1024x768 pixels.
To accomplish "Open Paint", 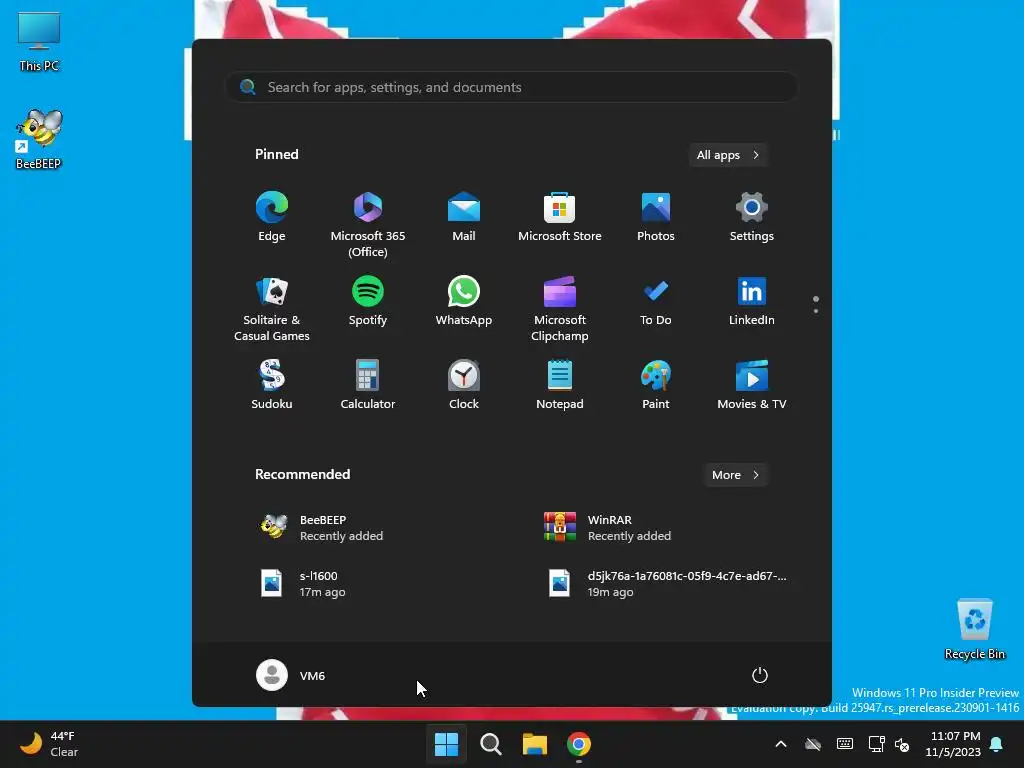I will [x=656, y=385].
